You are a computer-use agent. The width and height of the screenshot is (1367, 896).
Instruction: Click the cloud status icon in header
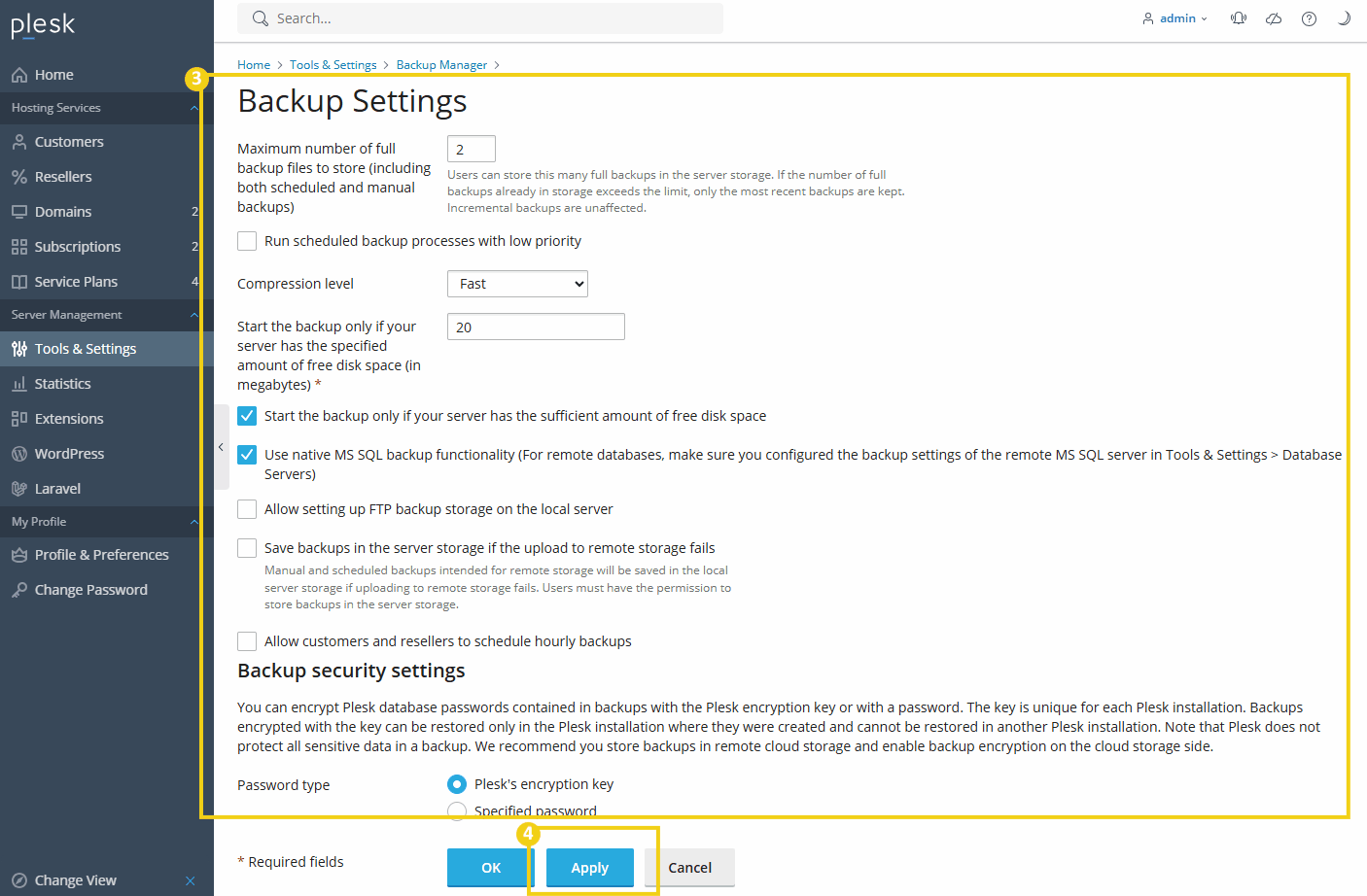point(1274,18)
